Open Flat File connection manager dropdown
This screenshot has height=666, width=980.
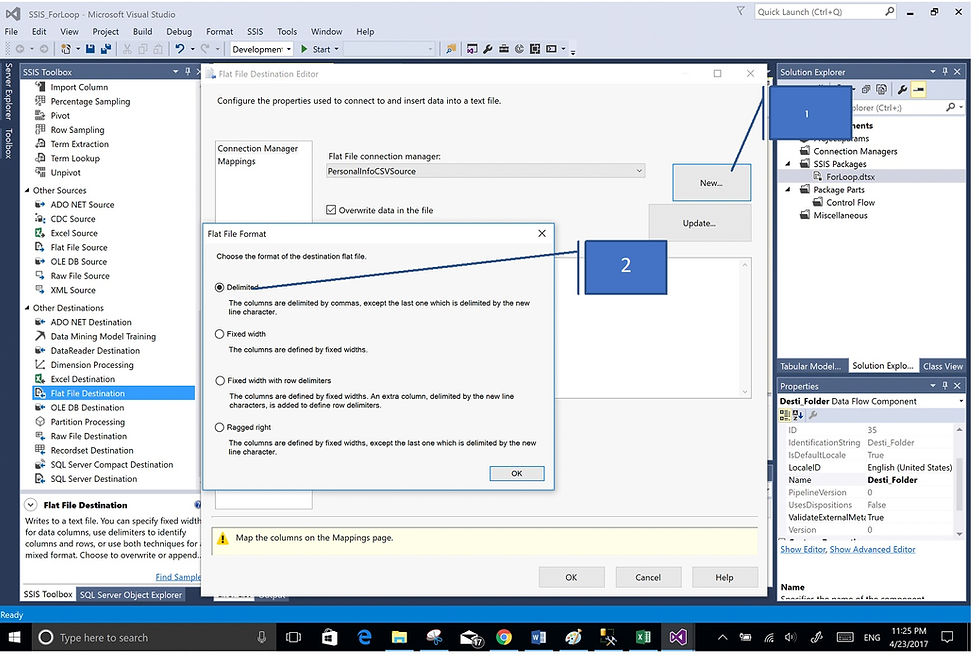point(639,171)
